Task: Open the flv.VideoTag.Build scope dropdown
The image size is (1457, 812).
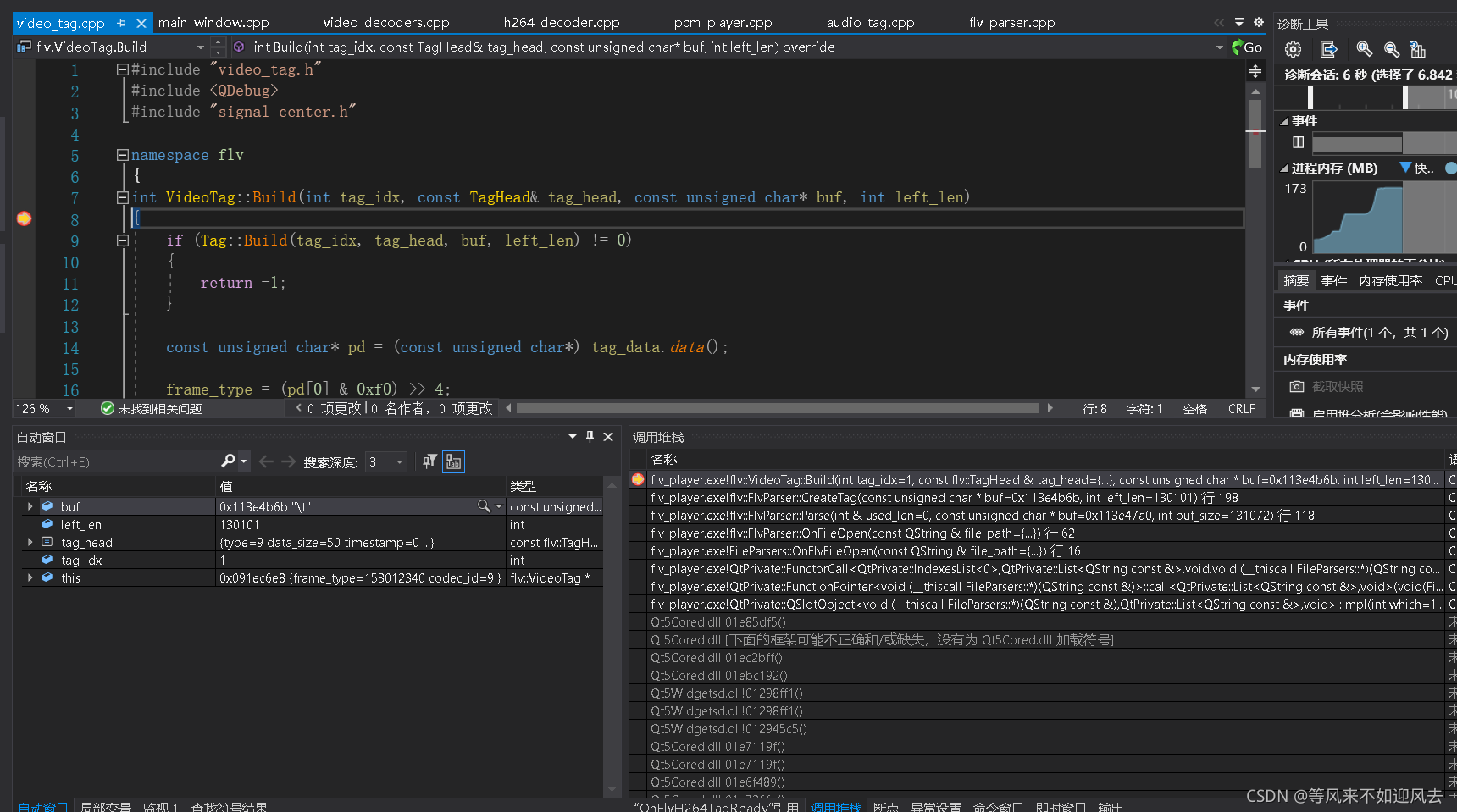Action: 200,47
